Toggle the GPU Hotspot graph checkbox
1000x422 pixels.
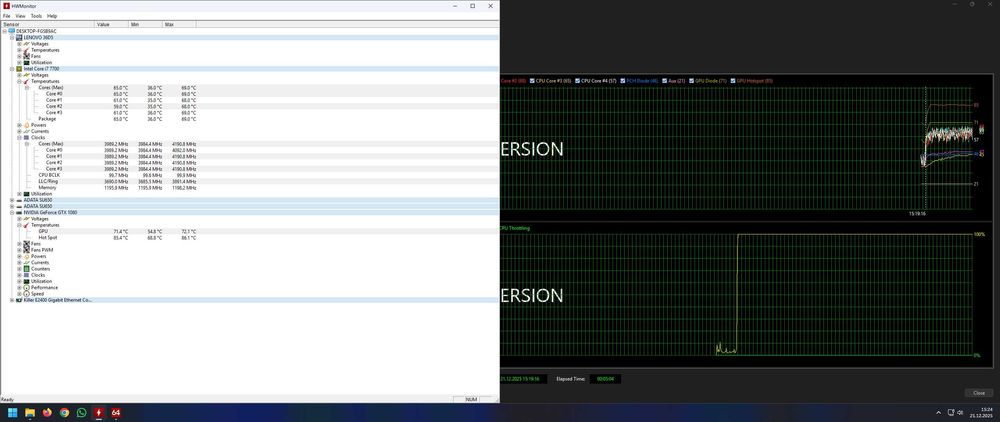click(x=733, y=81)
